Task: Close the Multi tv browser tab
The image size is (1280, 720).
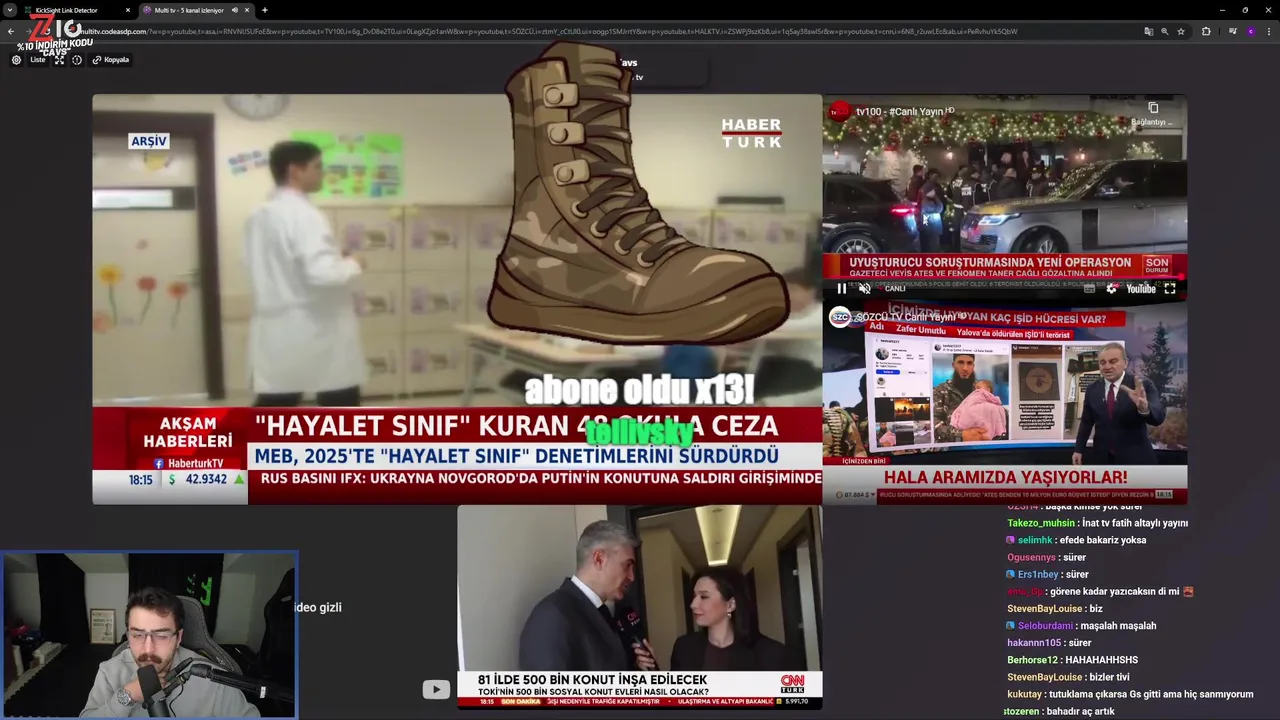Action: click(247, 10)
